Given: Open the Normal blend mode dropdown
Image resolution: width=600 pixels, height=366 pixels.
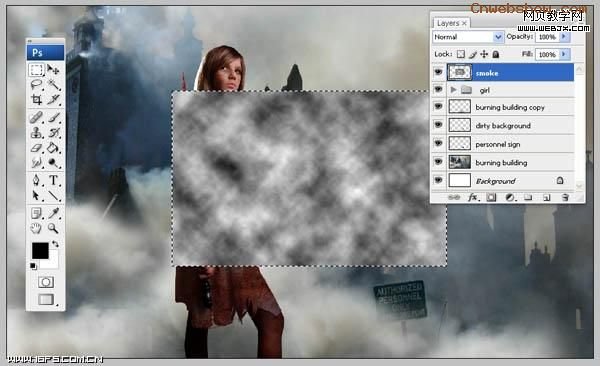Looking at the screenshot, I should pyautogui.click(x=468, y=37).
